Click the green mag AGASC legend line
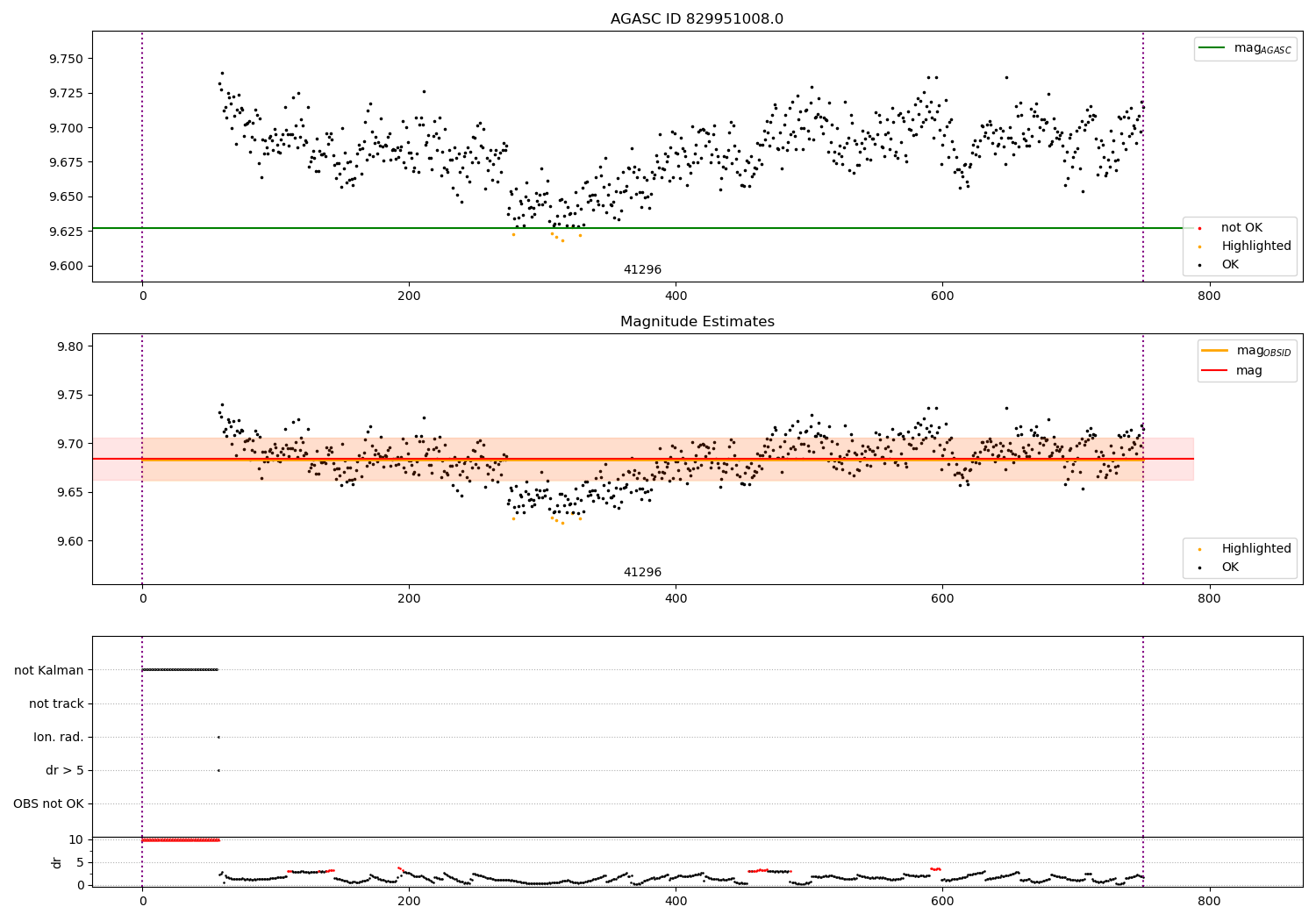This screenshot has width=1316, height=921. [x=1213, y=48]
